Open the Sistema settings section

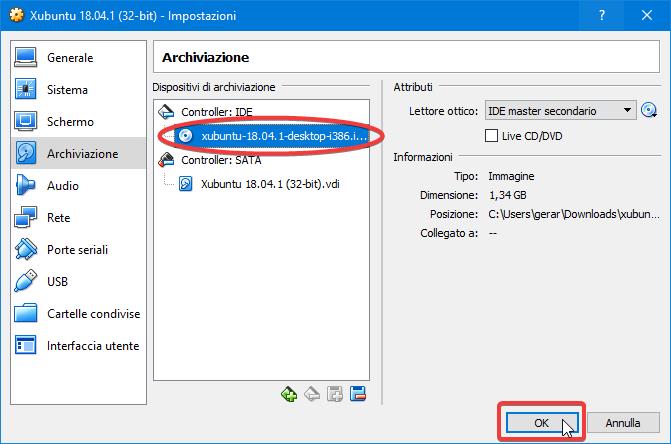tap(78, 90)
